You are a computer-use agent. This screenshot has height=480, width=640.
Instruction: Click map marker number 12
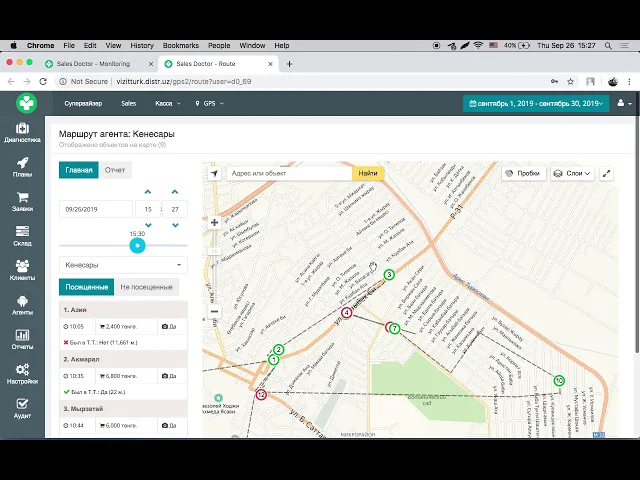coord(261,395)
